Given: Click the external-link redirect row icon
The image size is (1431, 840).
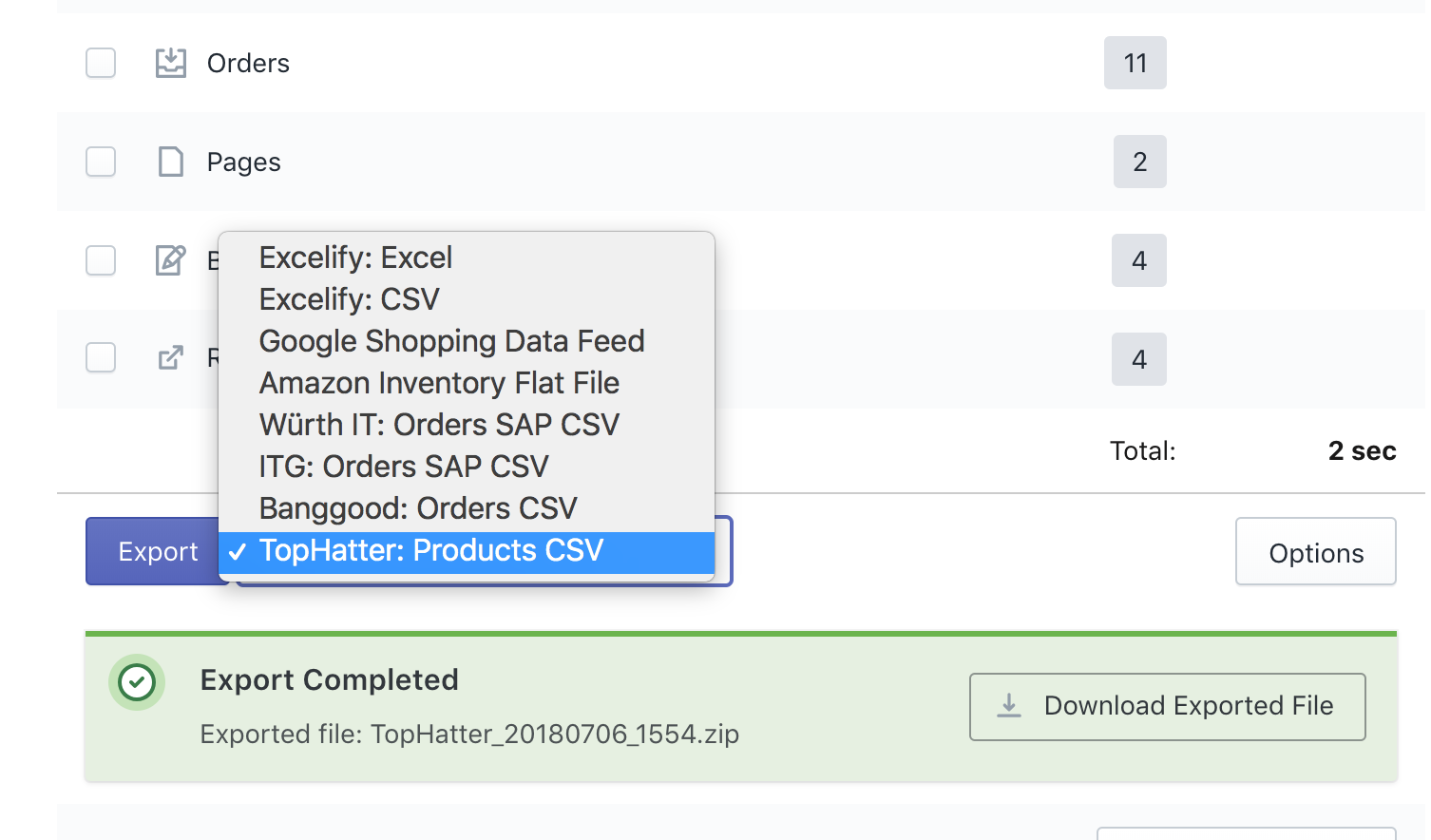Looking at the screenshot, I should pyautogui.click(x=171, y=358).
